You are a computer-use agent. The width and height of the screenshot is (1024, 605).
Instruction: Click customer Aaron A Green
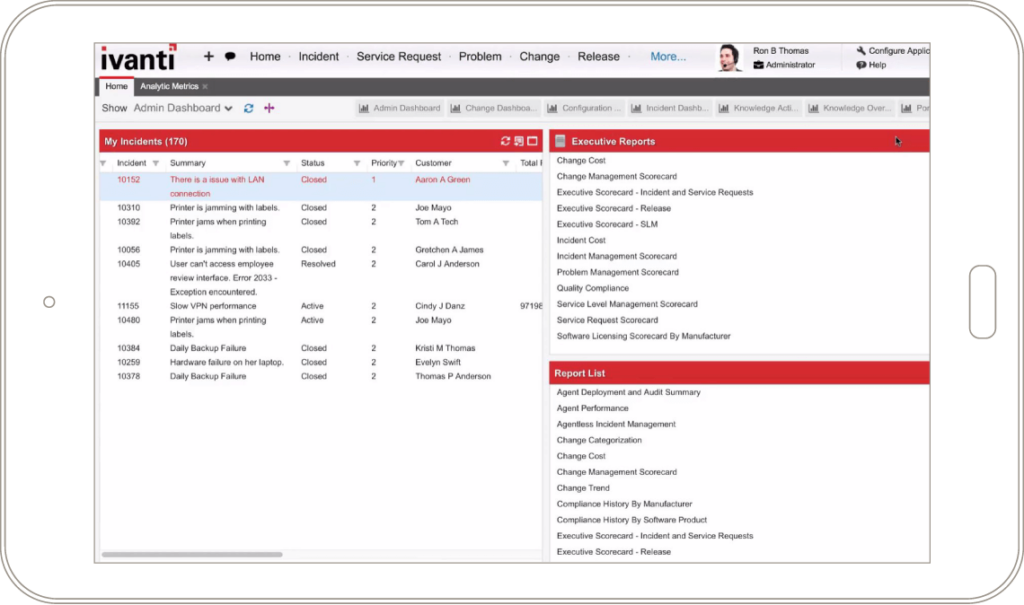point(443,180)
